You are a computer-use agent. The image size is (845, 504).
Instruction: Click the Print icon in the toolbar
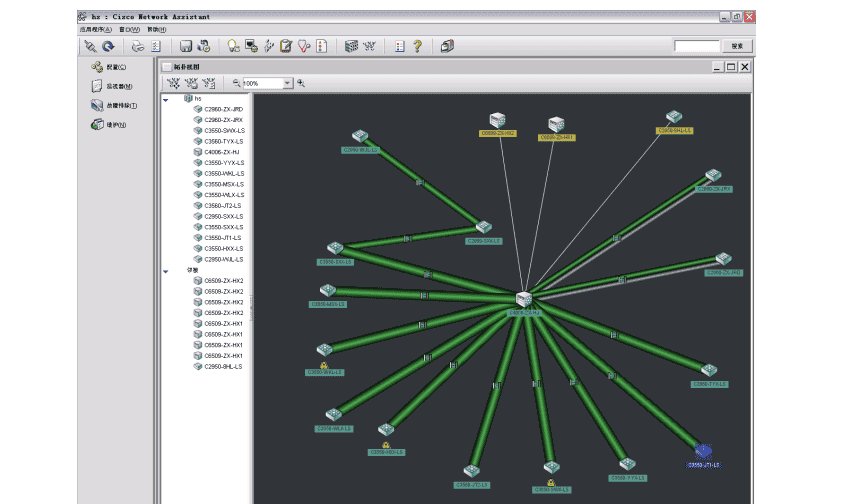(138, 46)
